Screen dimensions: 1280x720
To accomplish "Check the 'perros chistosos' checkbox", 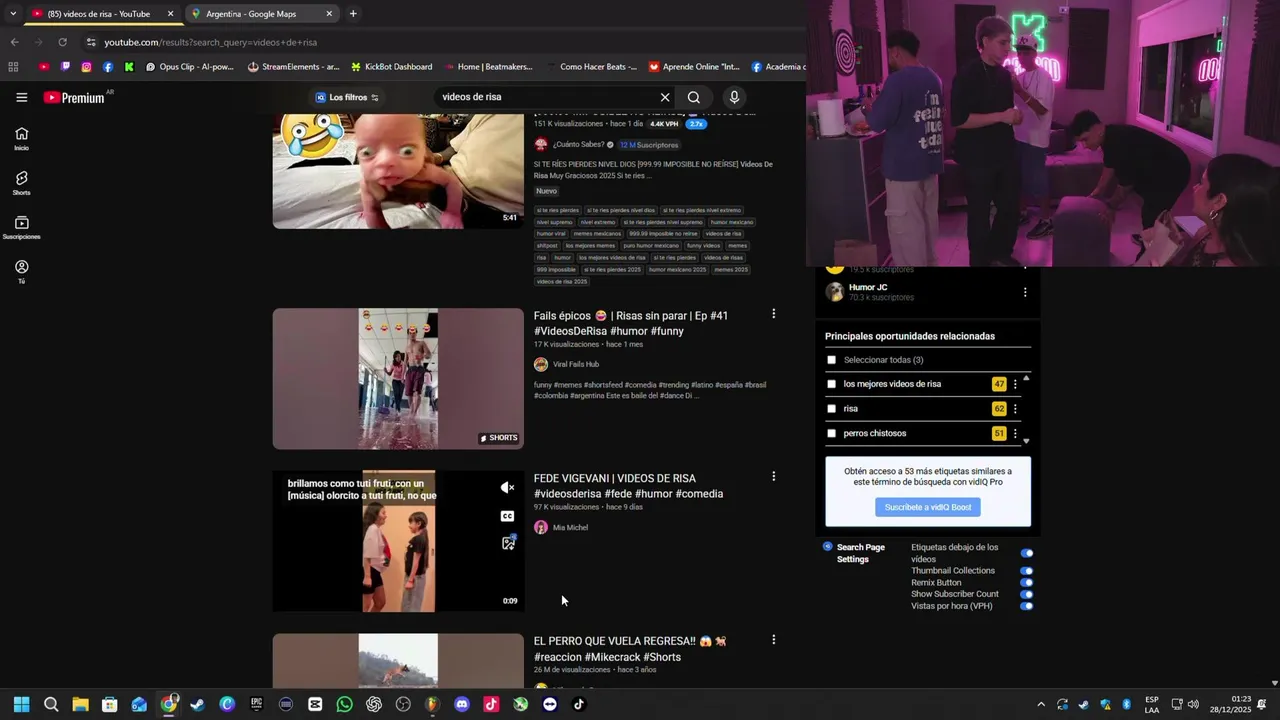I will click(x=831, y=434).
